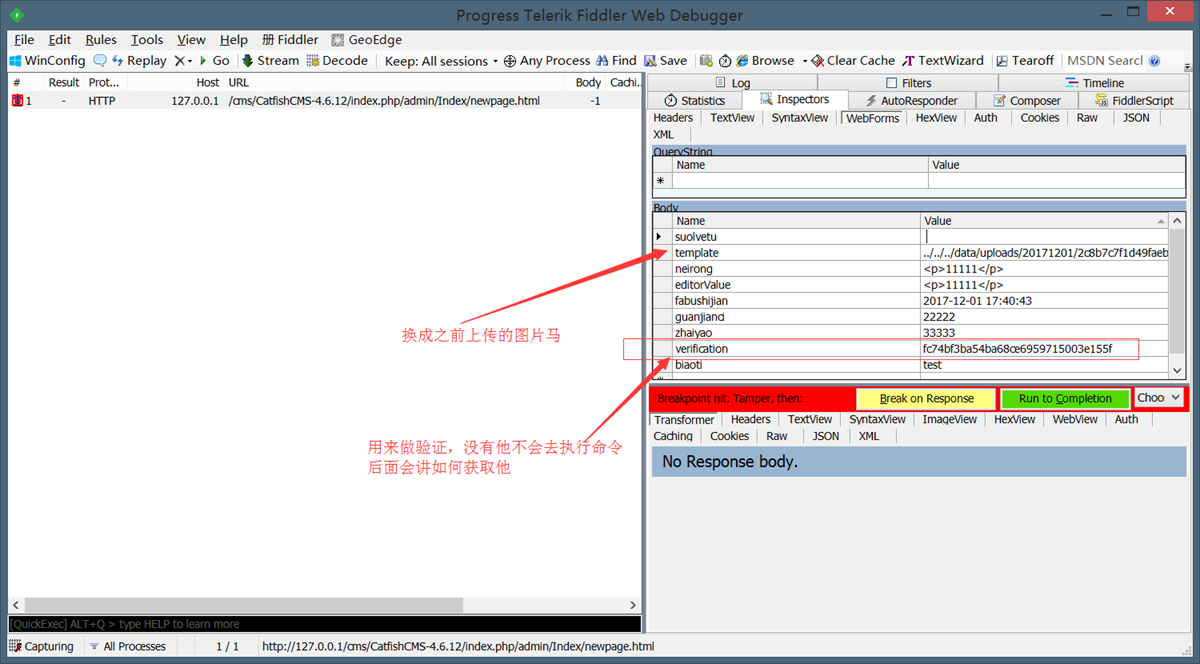Open response Caching tab
The width and height of the screenshot is (1200, 664).
(x=673, y=436)
